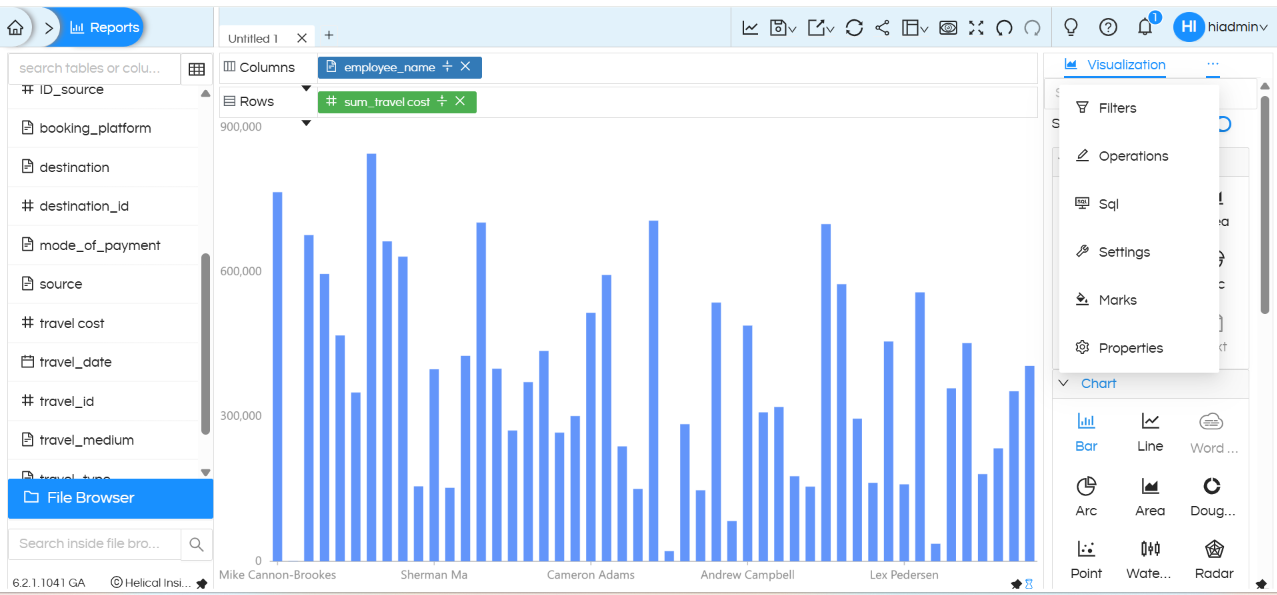
Task: Add a new report tab
Action: (329, 35)
